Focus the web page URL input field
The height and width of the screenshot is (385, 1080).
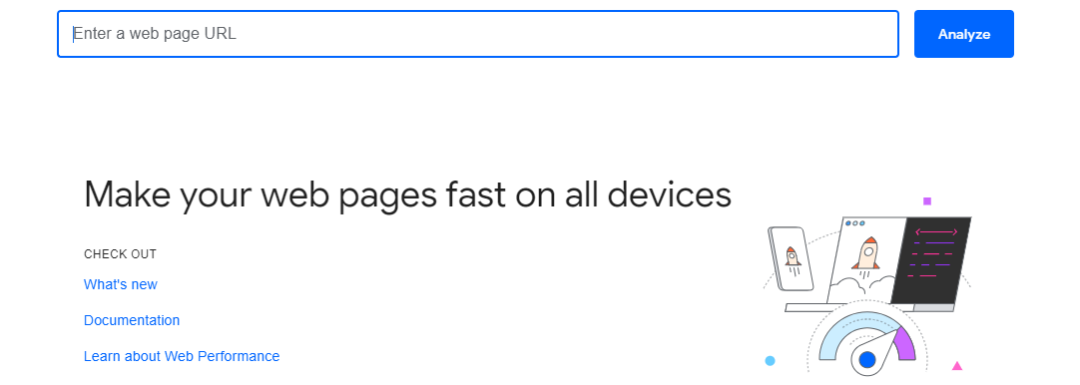(x=478, y=34)
